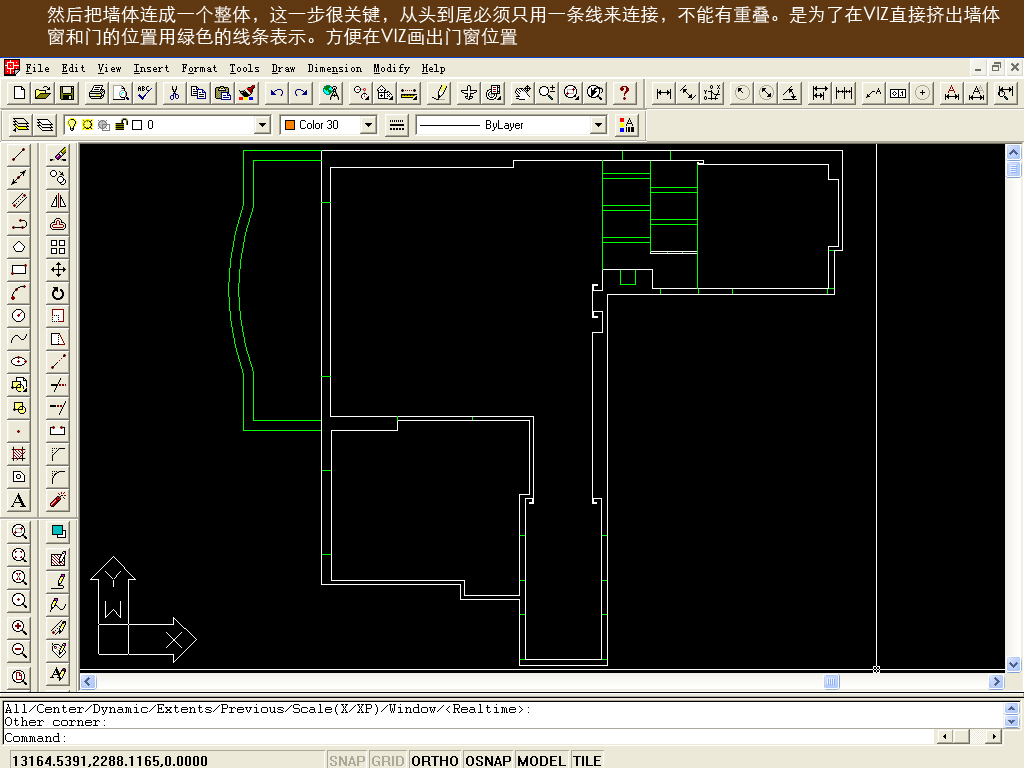Click the Layers manager icon
Screen dimensions: 1024x768
tap(21, 125)
